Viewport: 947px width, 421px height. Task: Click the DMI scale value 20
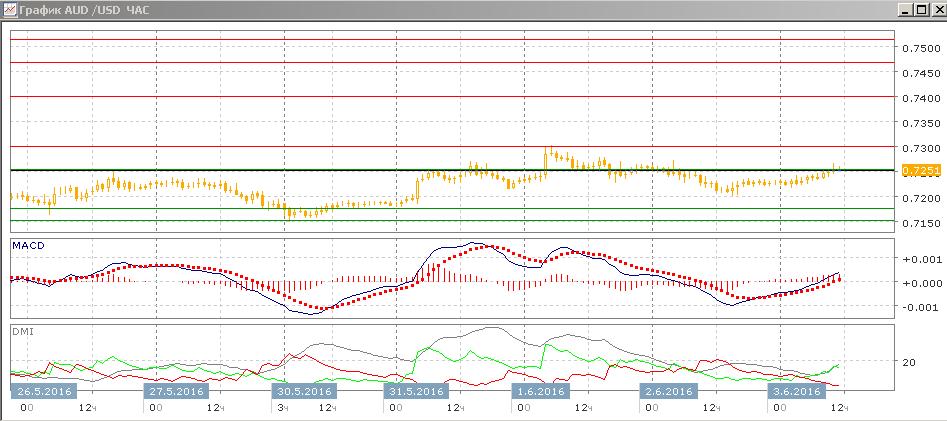[x=909, y=362]
